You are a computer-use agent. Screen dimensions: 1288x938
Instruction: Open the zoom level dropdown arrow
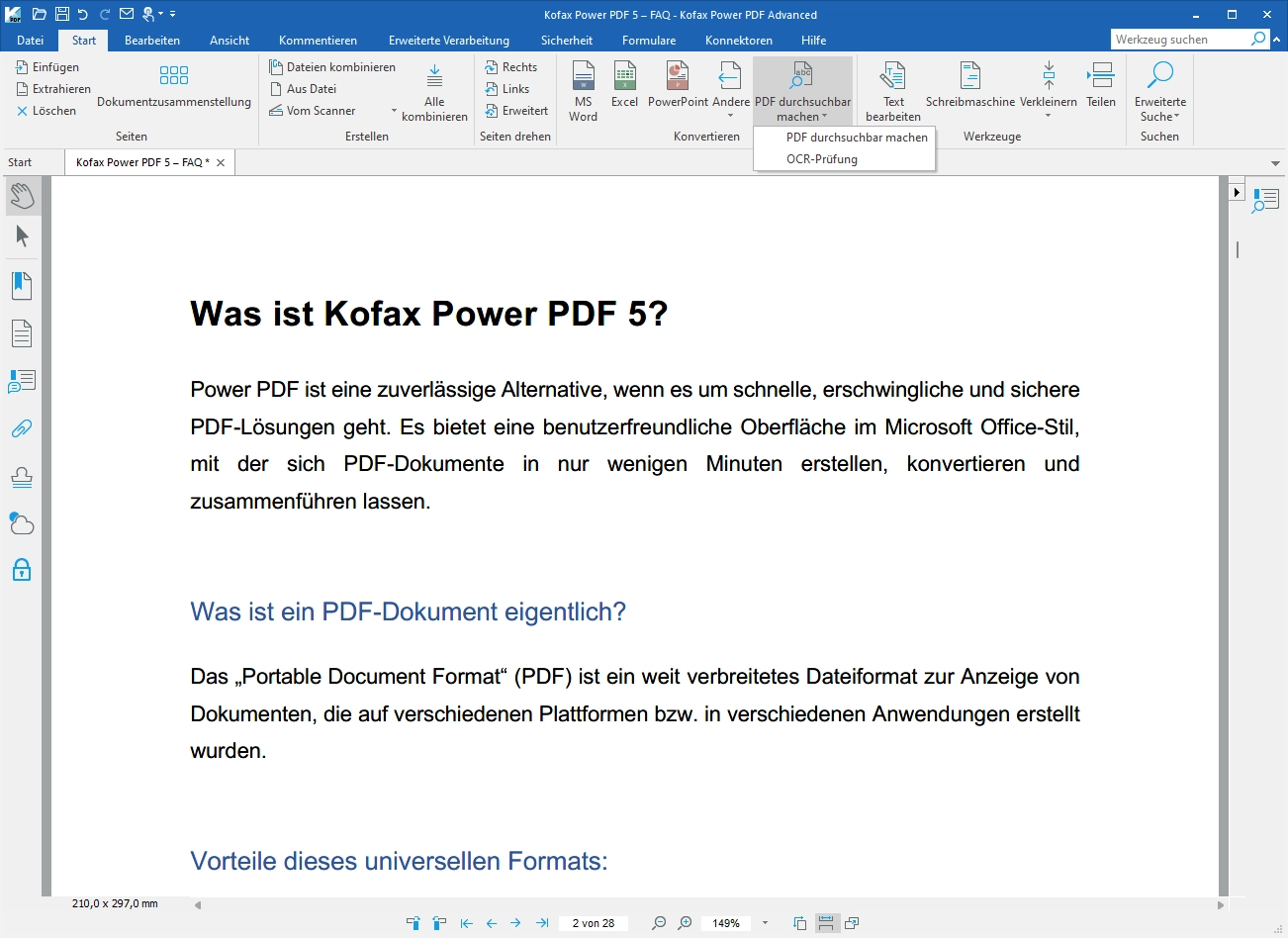click(765, 923)
